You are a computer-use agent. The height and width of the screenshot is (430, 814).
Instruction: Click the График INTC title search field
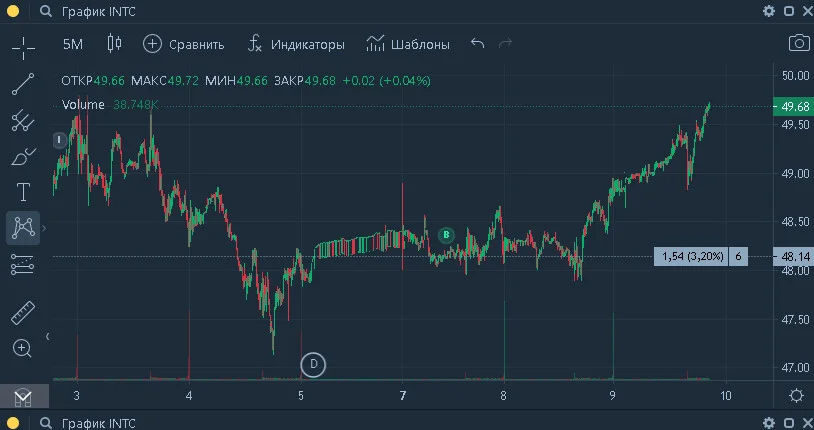point(99,11)
